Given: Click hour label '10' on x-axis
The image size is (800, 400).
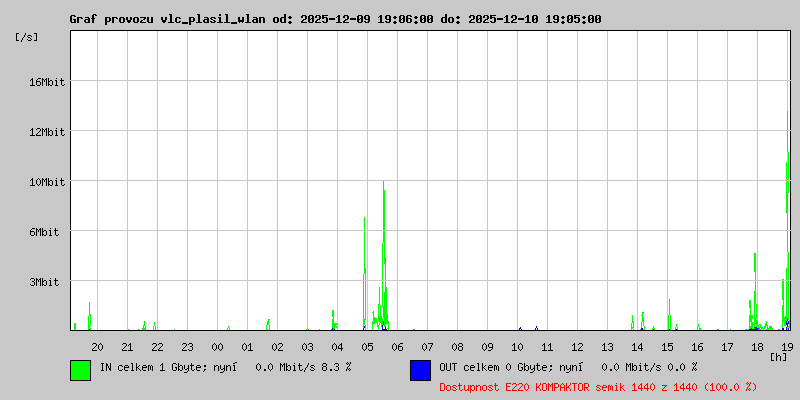Looking at the screenshot, I should pos(517,347).
